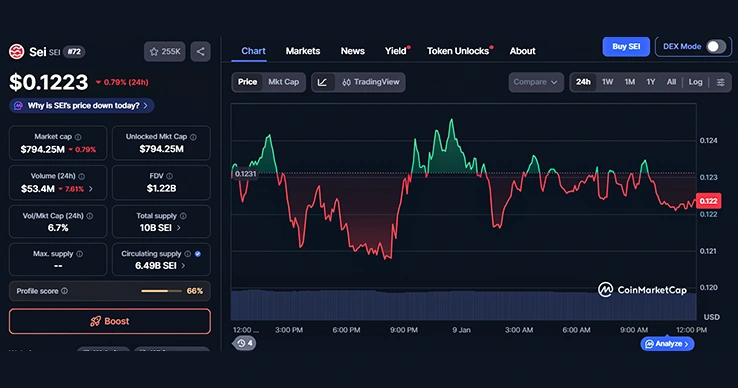This screenshot has width=738, height=388.
Task: Click the history events badge showing 4
Action: click(245, 343)
